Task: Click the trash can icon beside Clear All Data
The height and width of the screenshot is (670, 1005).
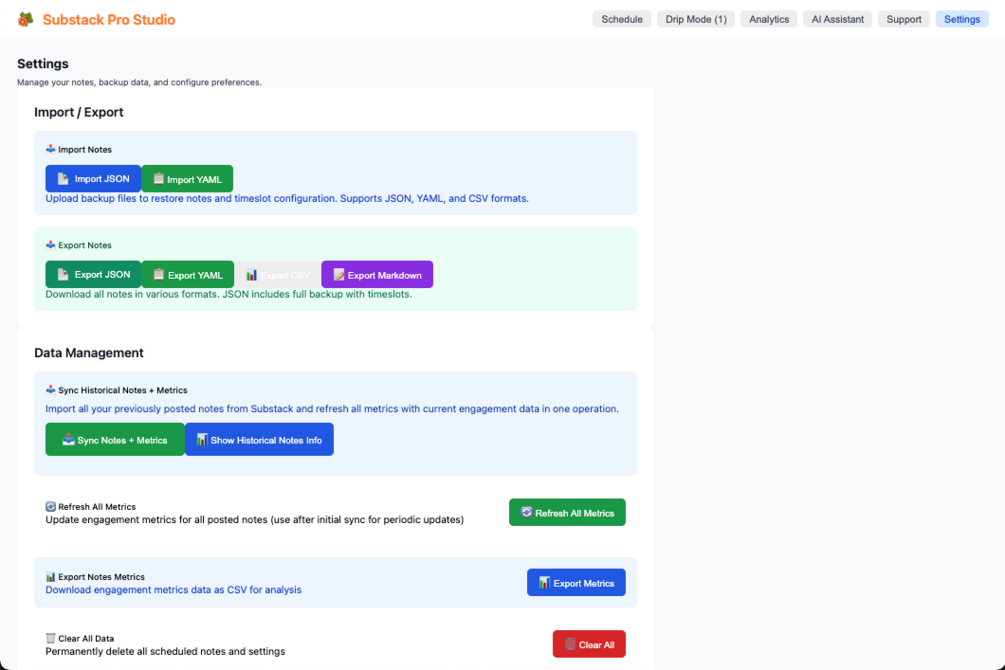Action: coord(51,639)
